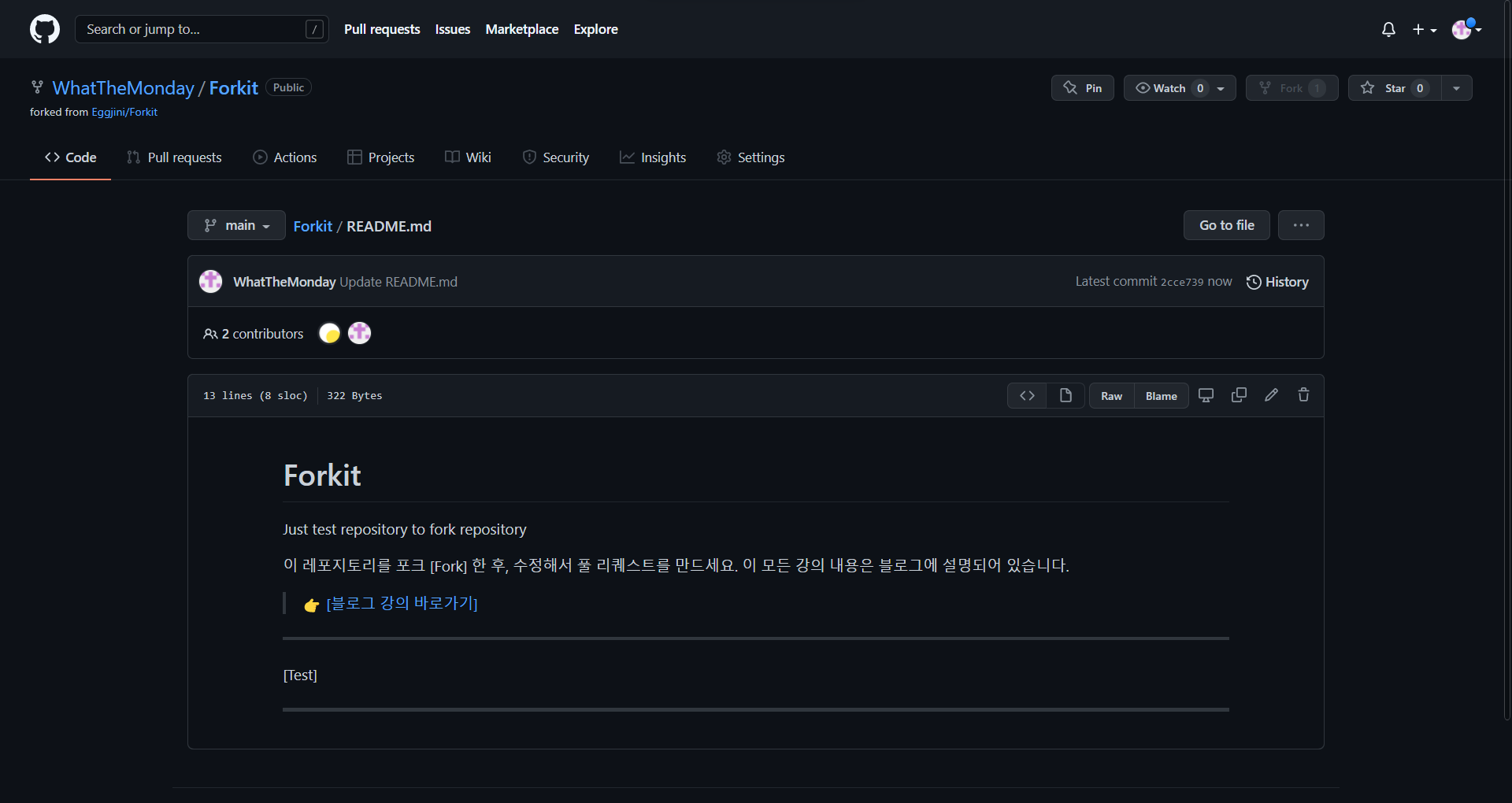Switch to the Actions tab
The width and height of the screenshot is (1512, 803).
pyautogui.click(x=285, y=157)
